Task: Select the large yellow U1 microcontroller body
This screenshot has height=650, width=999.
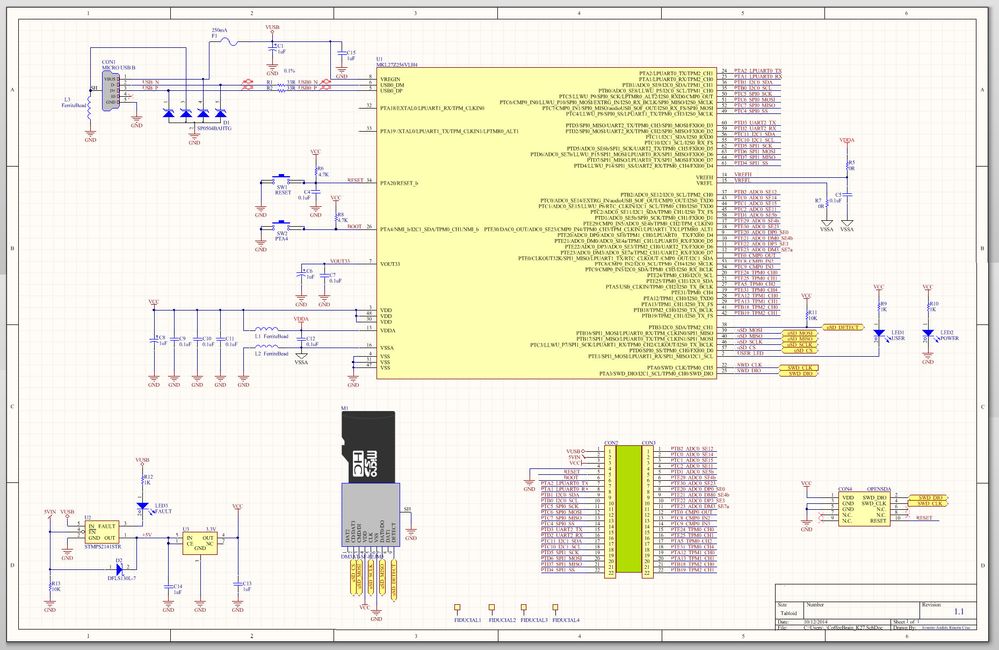Action: [x=547, y=223]
